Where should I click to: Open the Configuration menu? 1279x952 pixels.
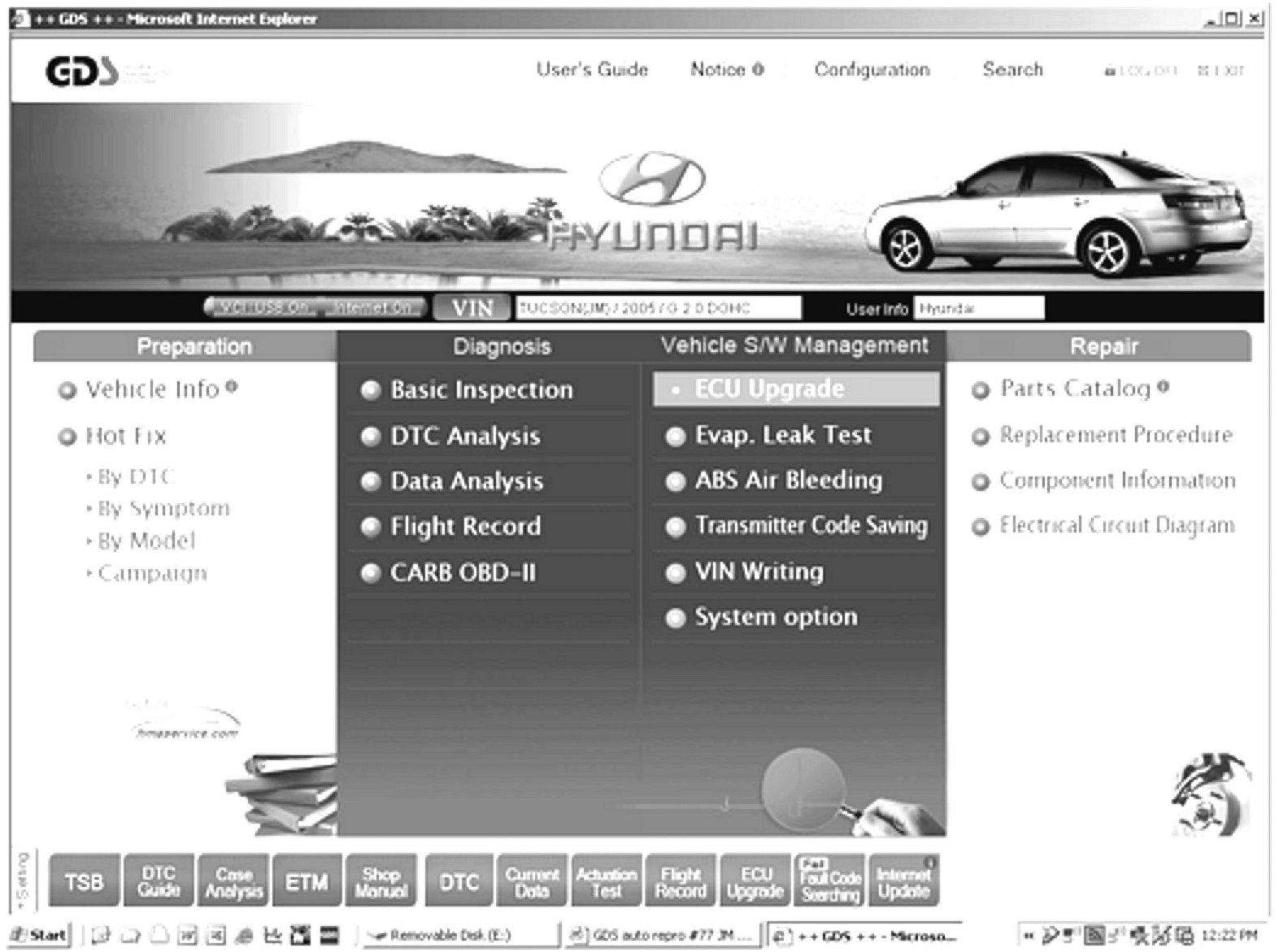tap(872, 70)
